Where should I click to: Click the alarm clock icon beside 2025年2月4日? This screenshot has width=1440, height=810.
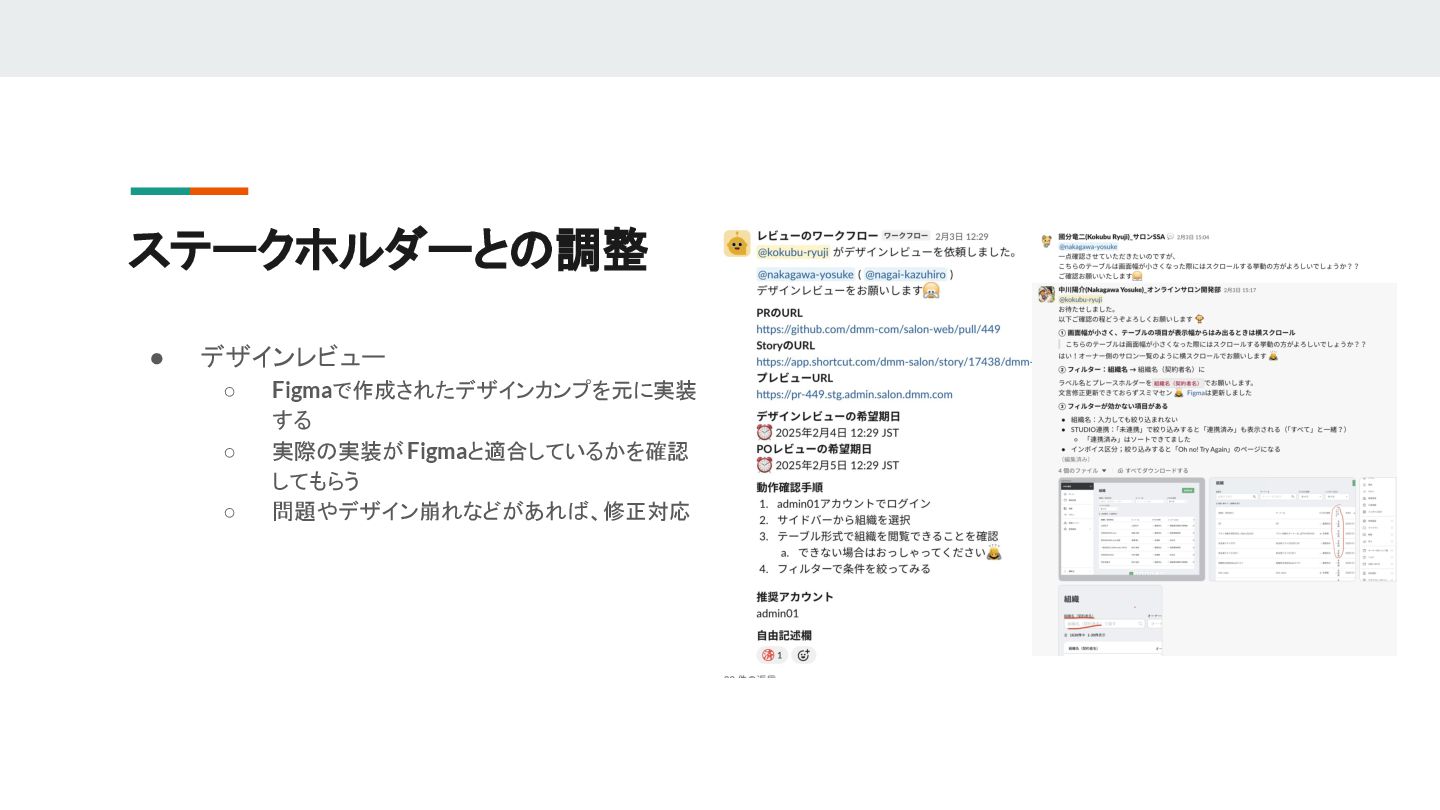tap(764, 432)
